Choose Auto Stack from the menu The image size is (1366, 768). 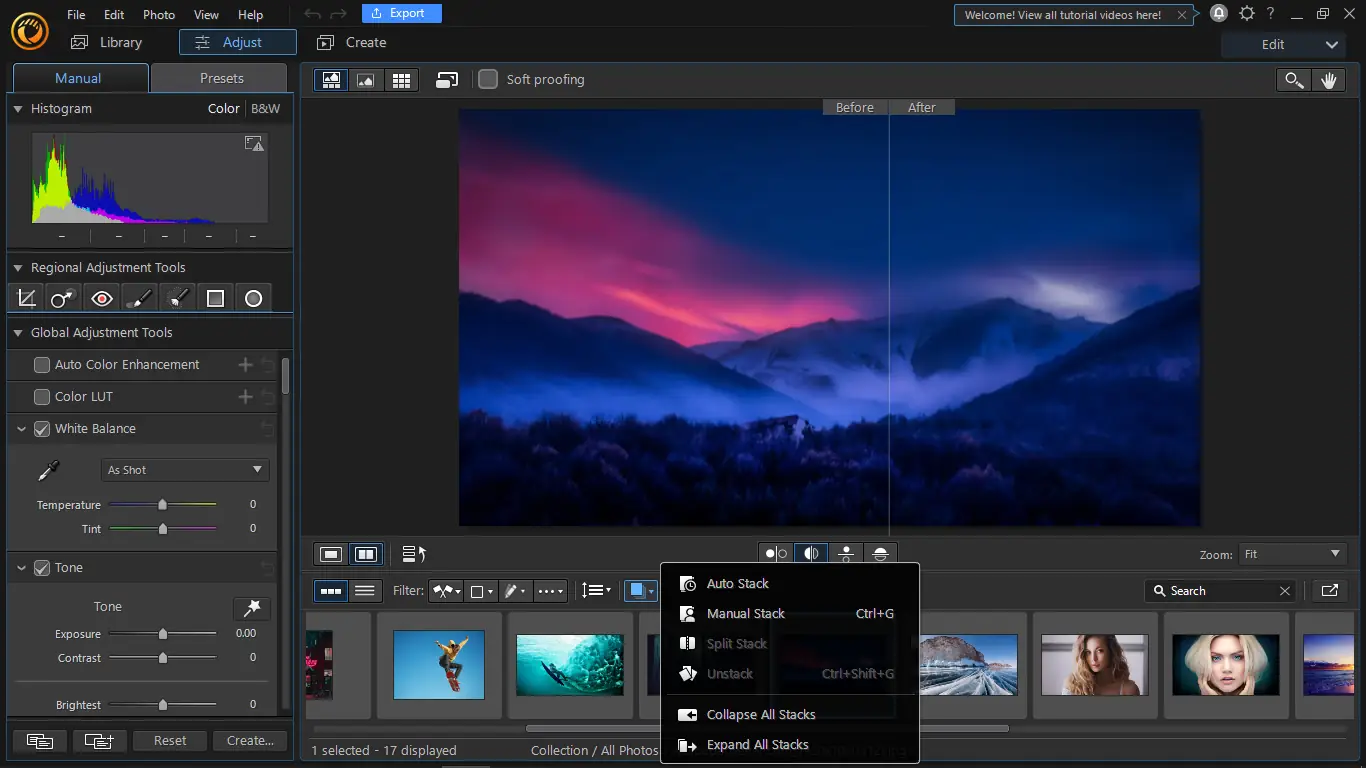click(x=737, y=584)
